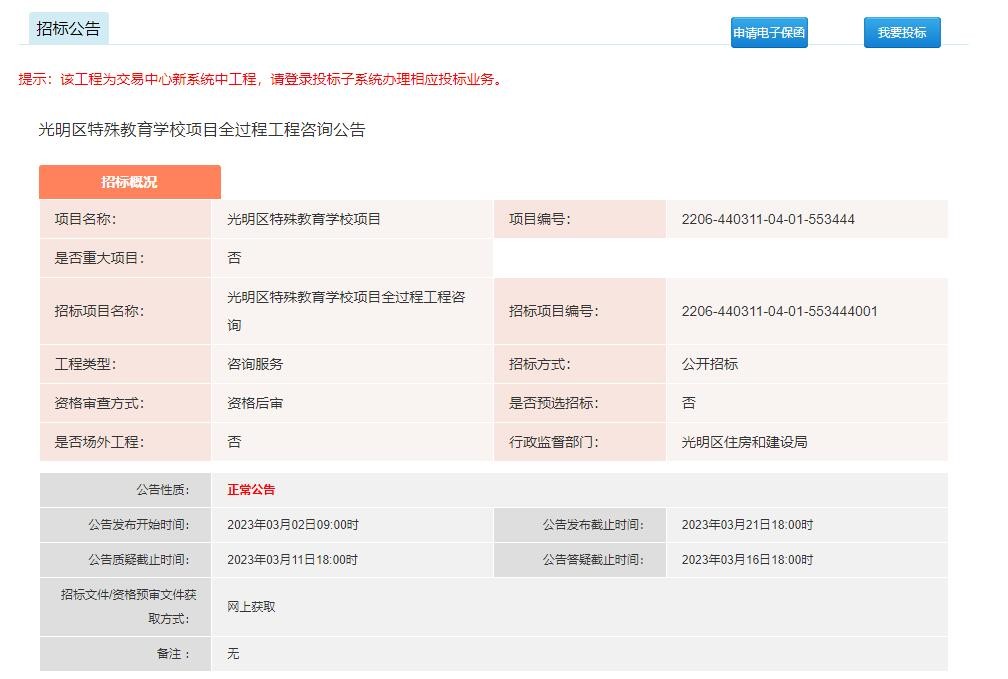Click the 招标项目名称 value cell

(x=346, y=311)
